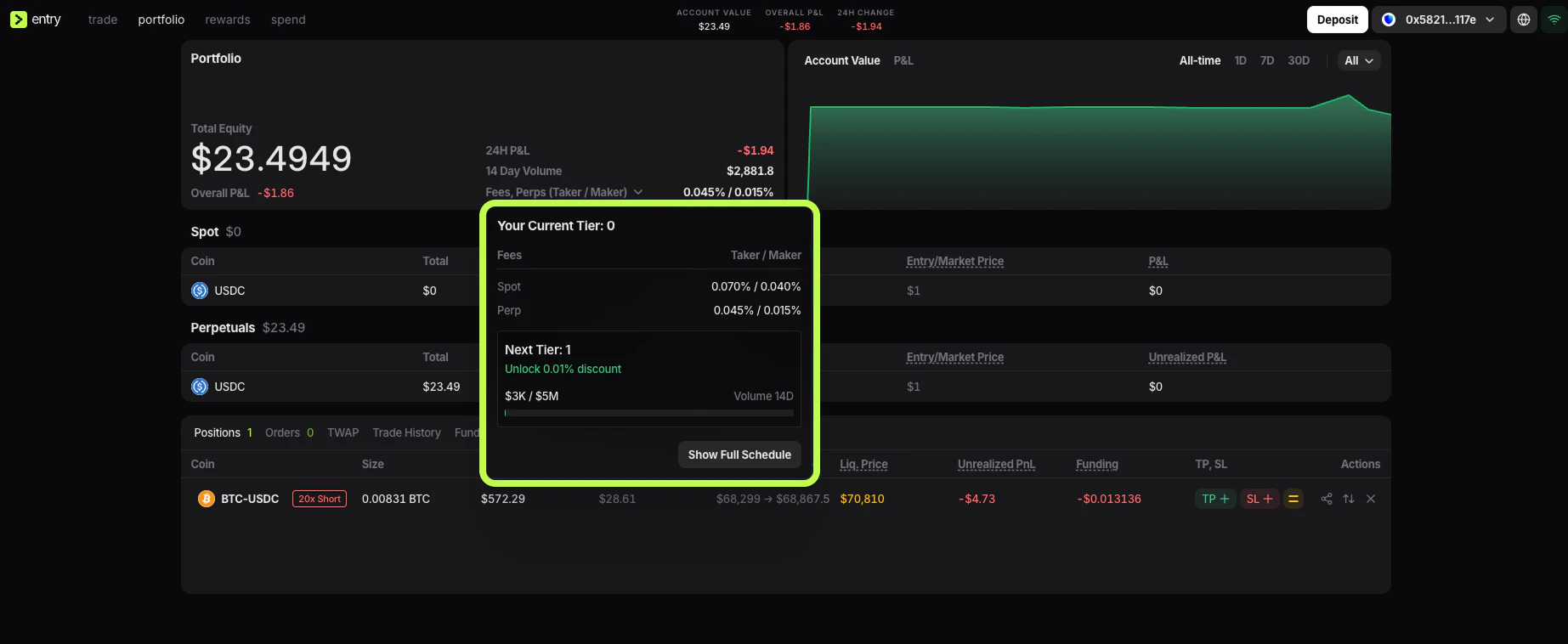Click the yellow equals icon in BTC-USDC row
This screenshot has height=644, width=1568.
[1293, 499]
